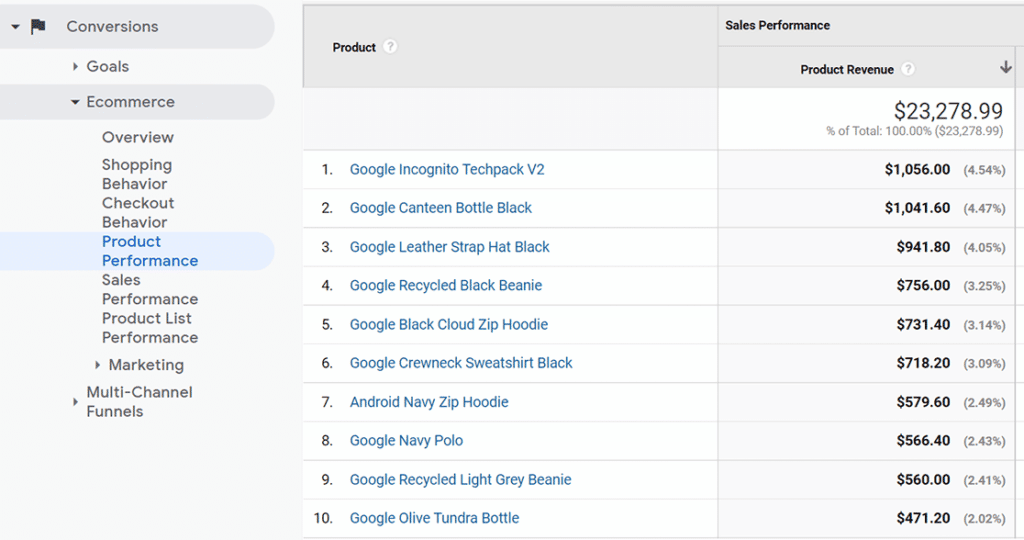Select Goals in the sidebar
Image resolution: width=1024 pixels, height=540 pixels.
pos(108,67)
